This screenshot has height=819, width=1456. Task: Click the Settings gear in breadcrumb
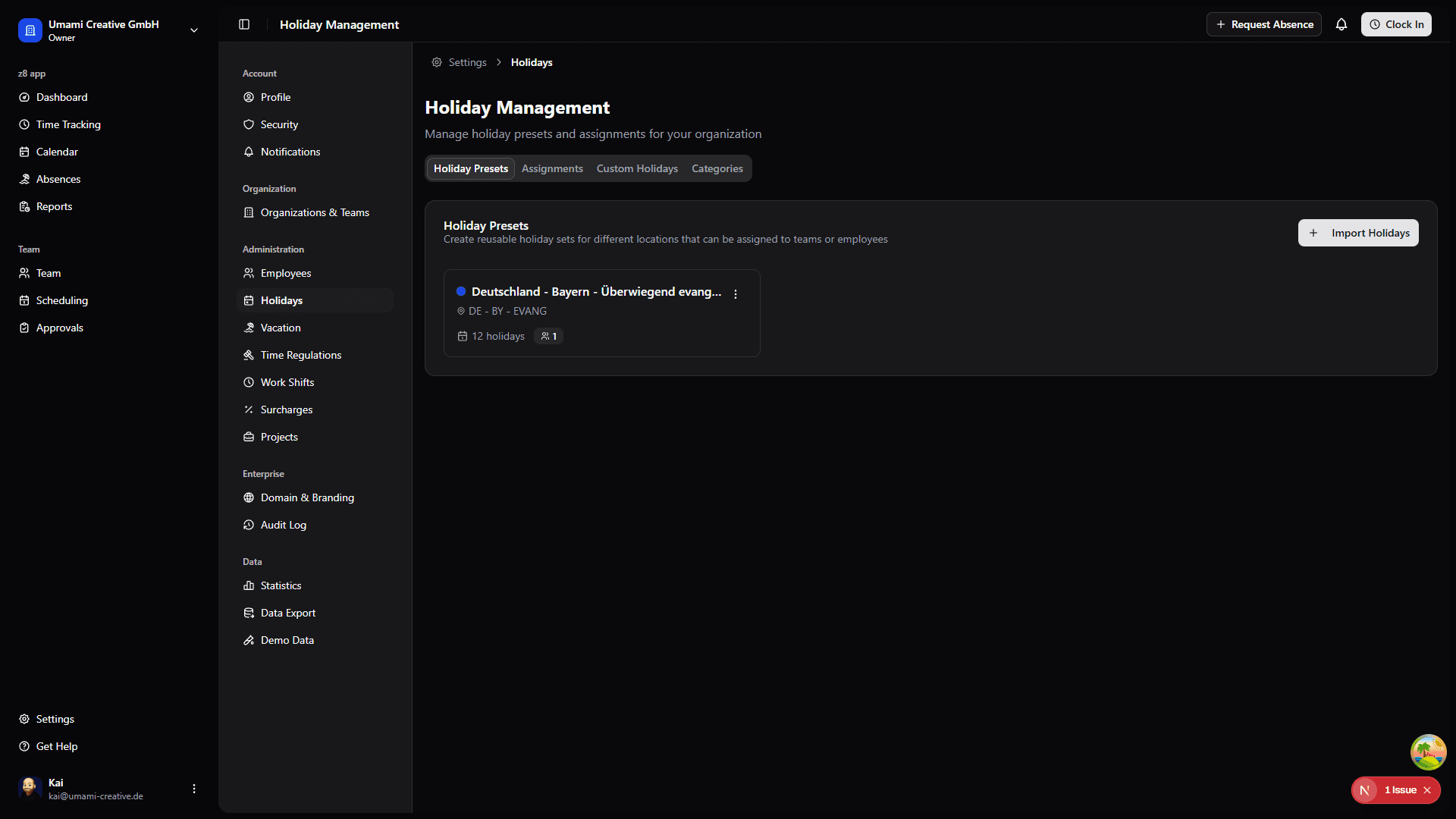(x=437, y=62)
